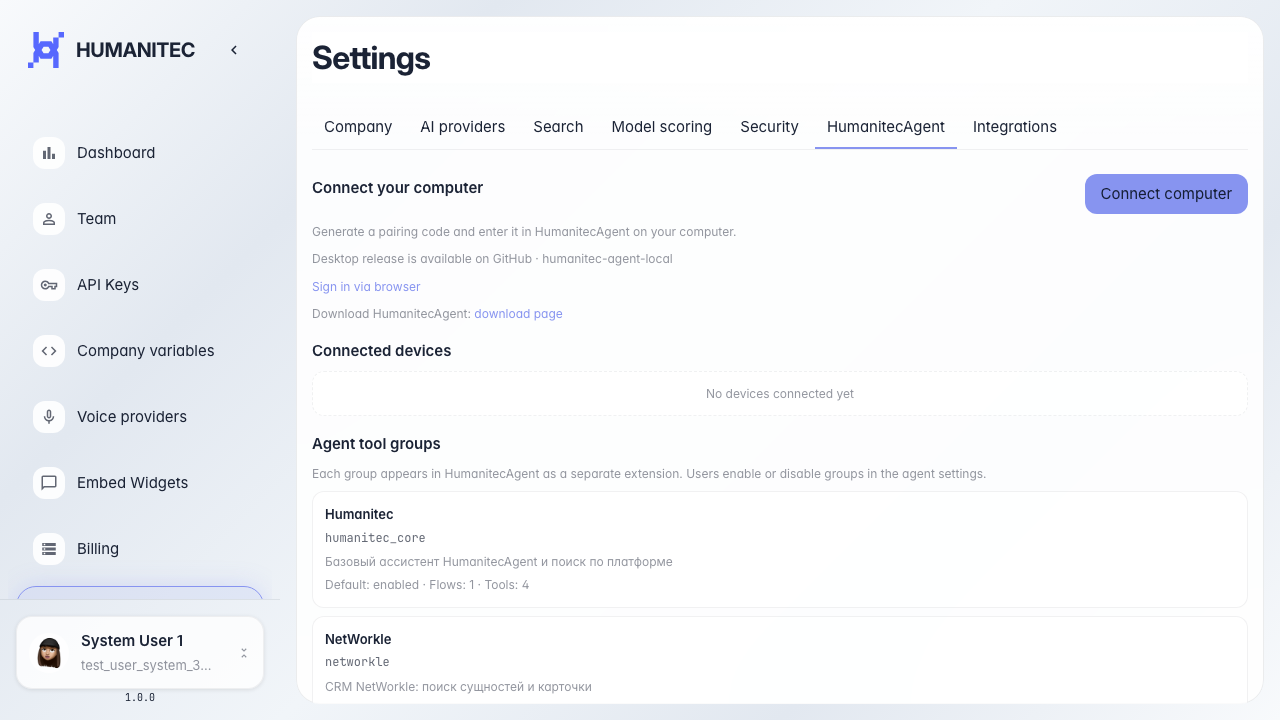The width and height of the screenshot is (1280, 720).
Task: Click the Billing list icon
Action: coord(49,549)
